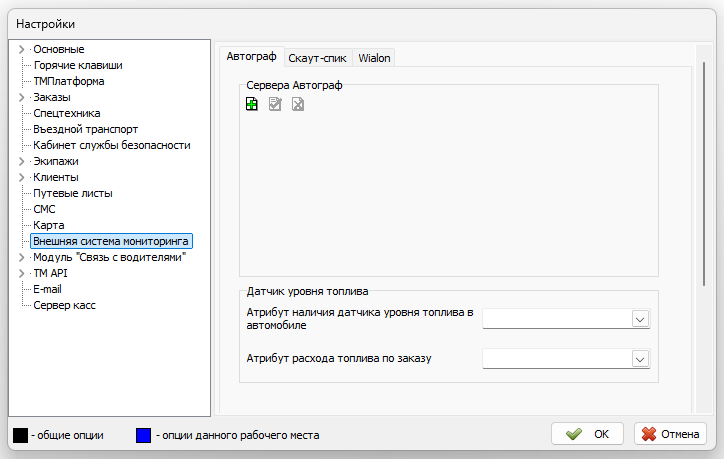
Task: Select Основные in settings tree
Action: 59,49
